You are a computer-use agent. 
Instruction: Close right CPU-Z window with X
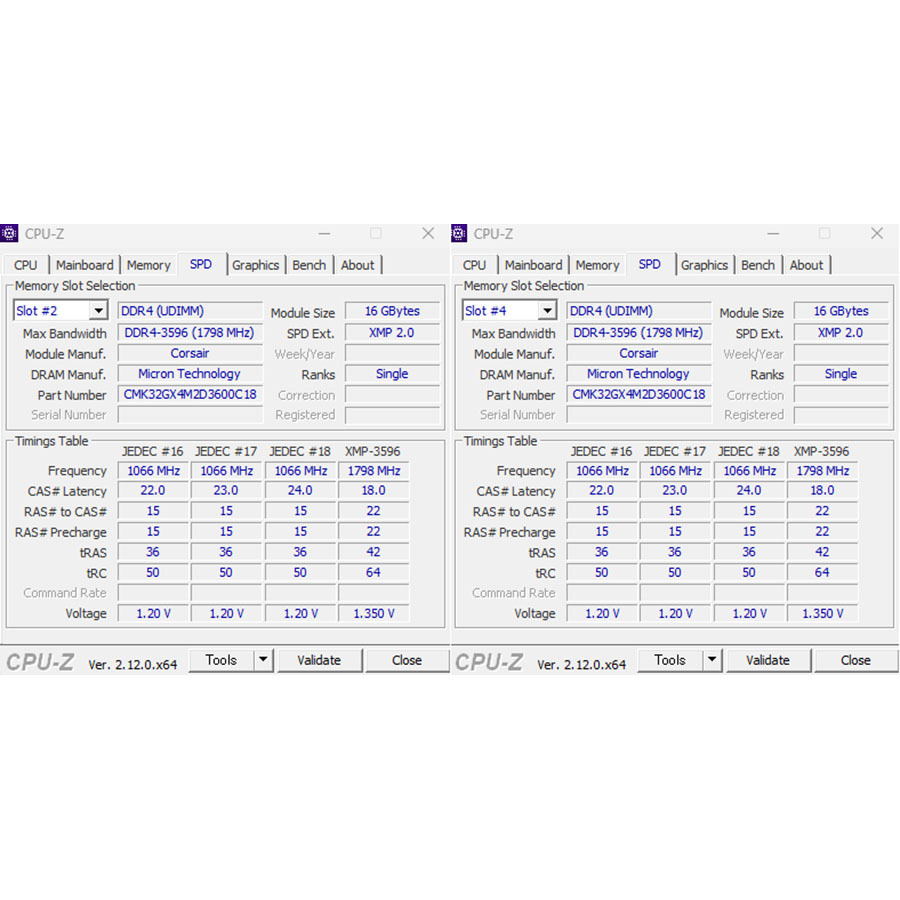[x=877, y=233]
